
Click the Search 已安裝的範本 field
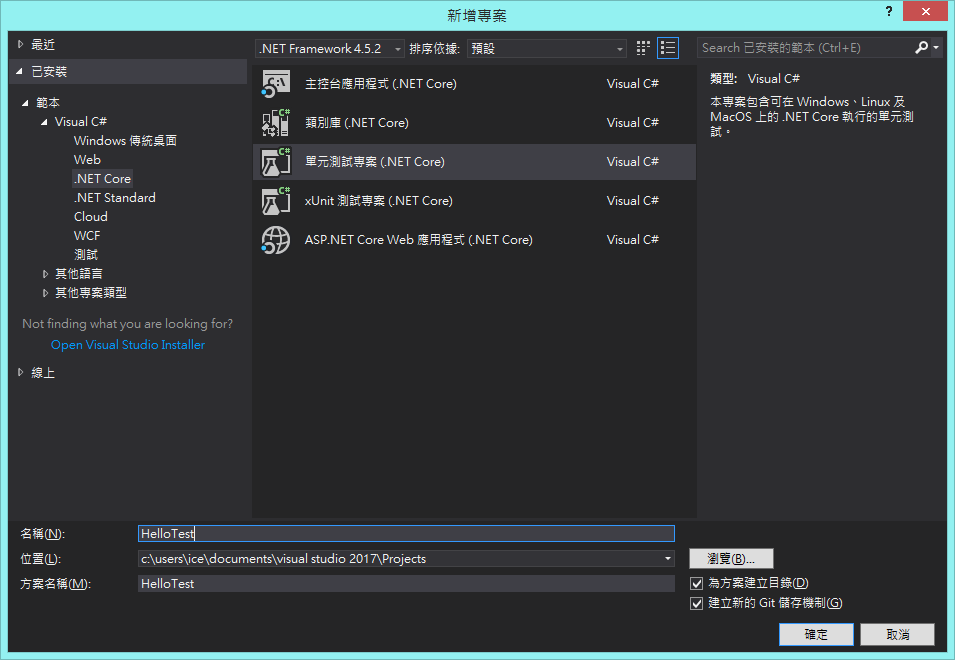(x=805, y=47)
